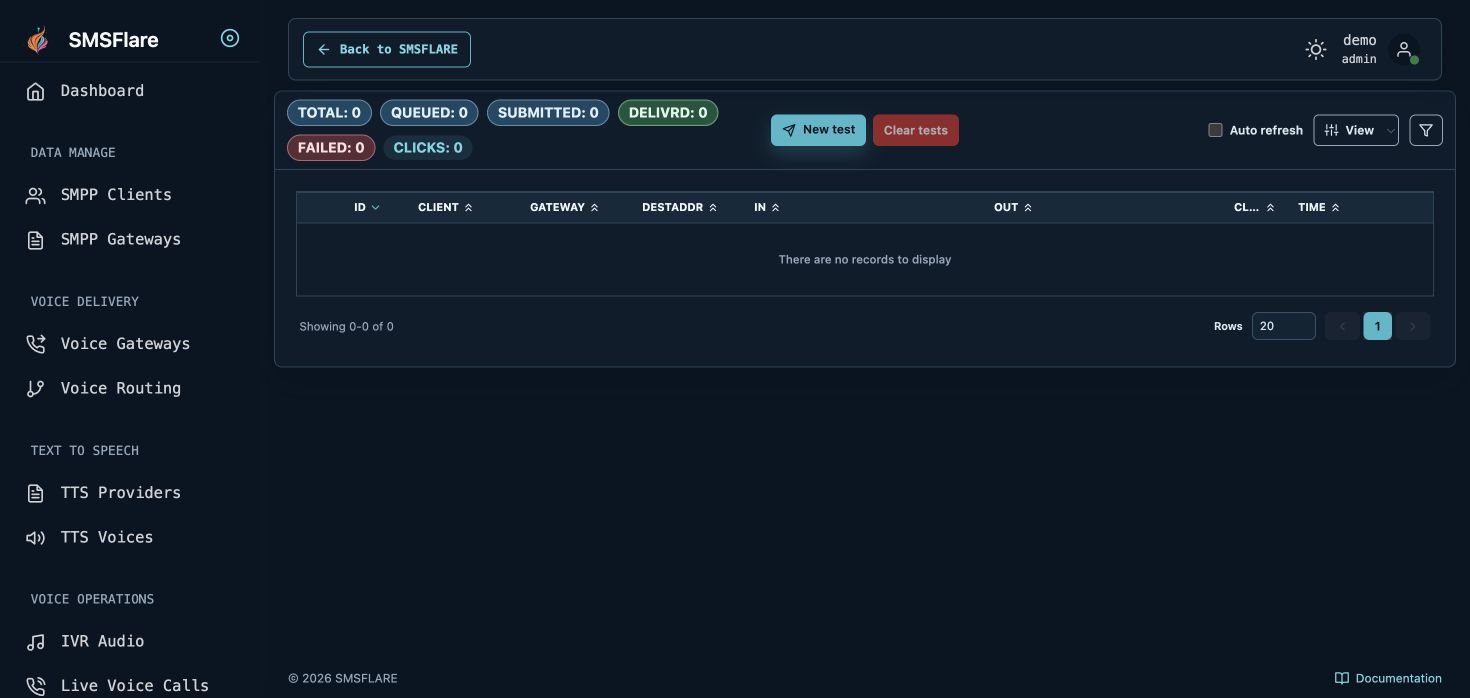The width and height of the screenshot is (1470, 698).
Task: Click the Voice Routing branch icon
Action: coord(36,389)
